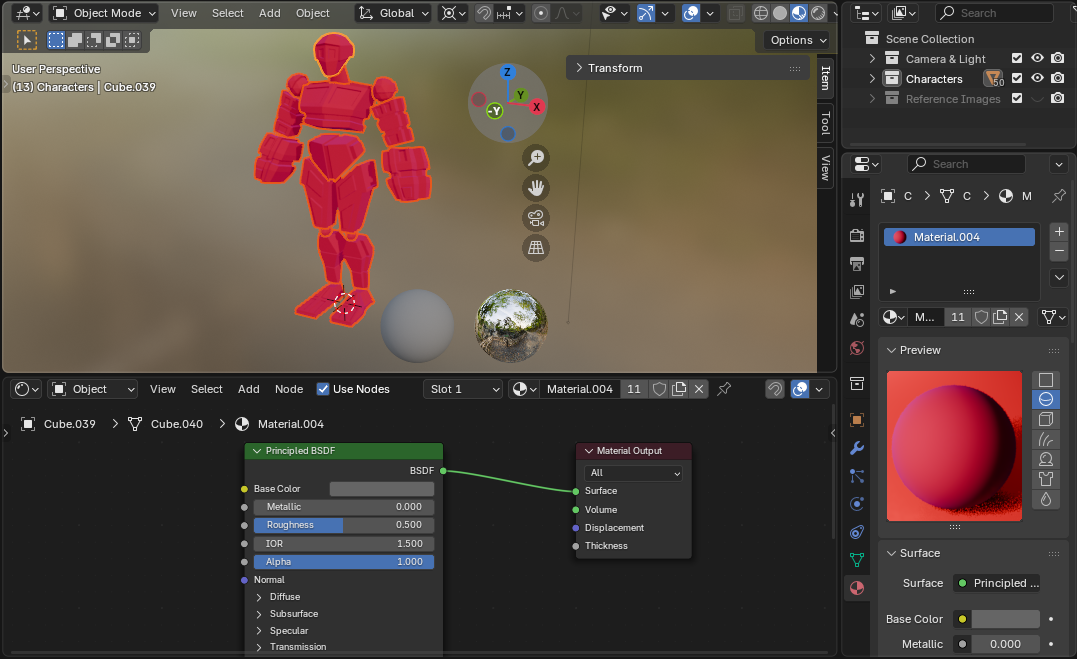
Task: Toggle camera view icon in viewport
Action: click(536, 218)
